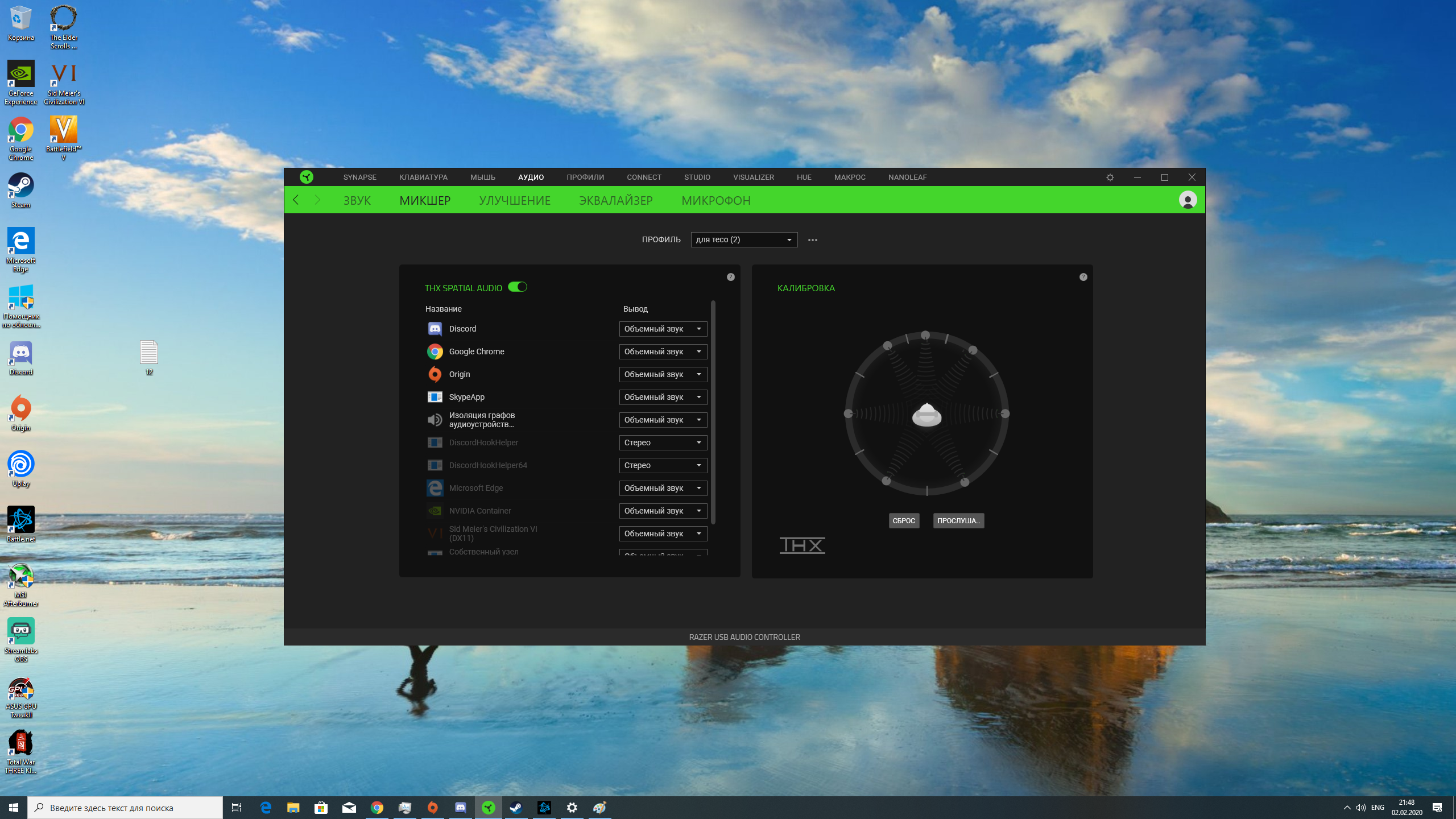1456x819 pixels.
Task: Click the top speaker position marker
Action: tap(925, 335)
